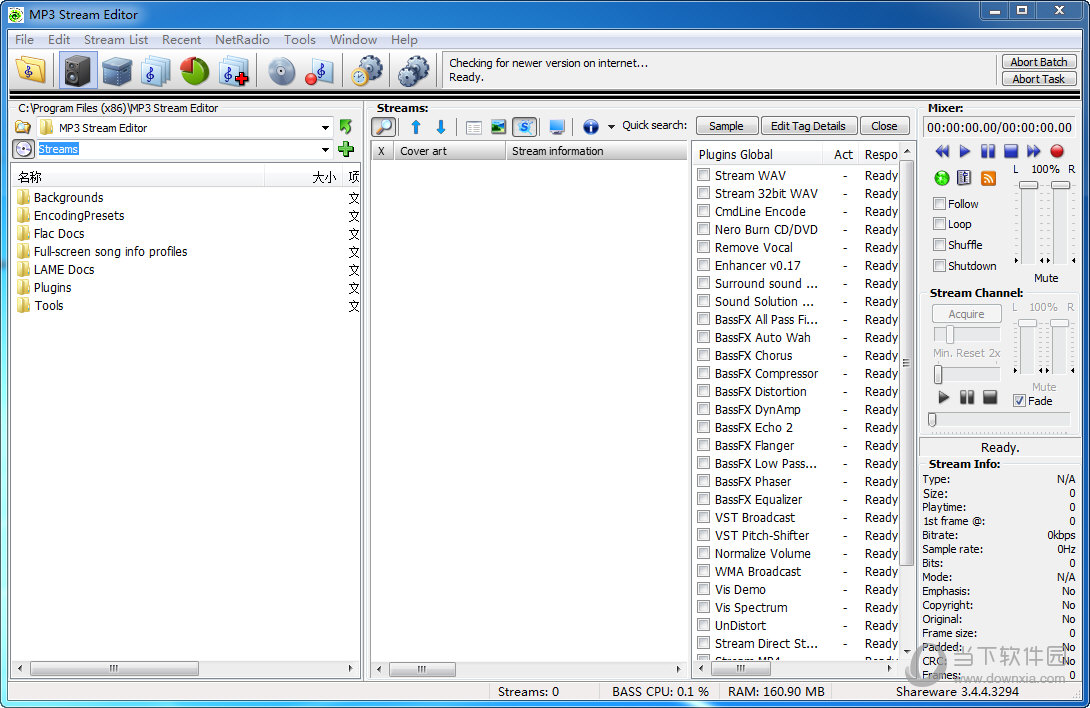Click the green globe icon in Mixer

942,178
